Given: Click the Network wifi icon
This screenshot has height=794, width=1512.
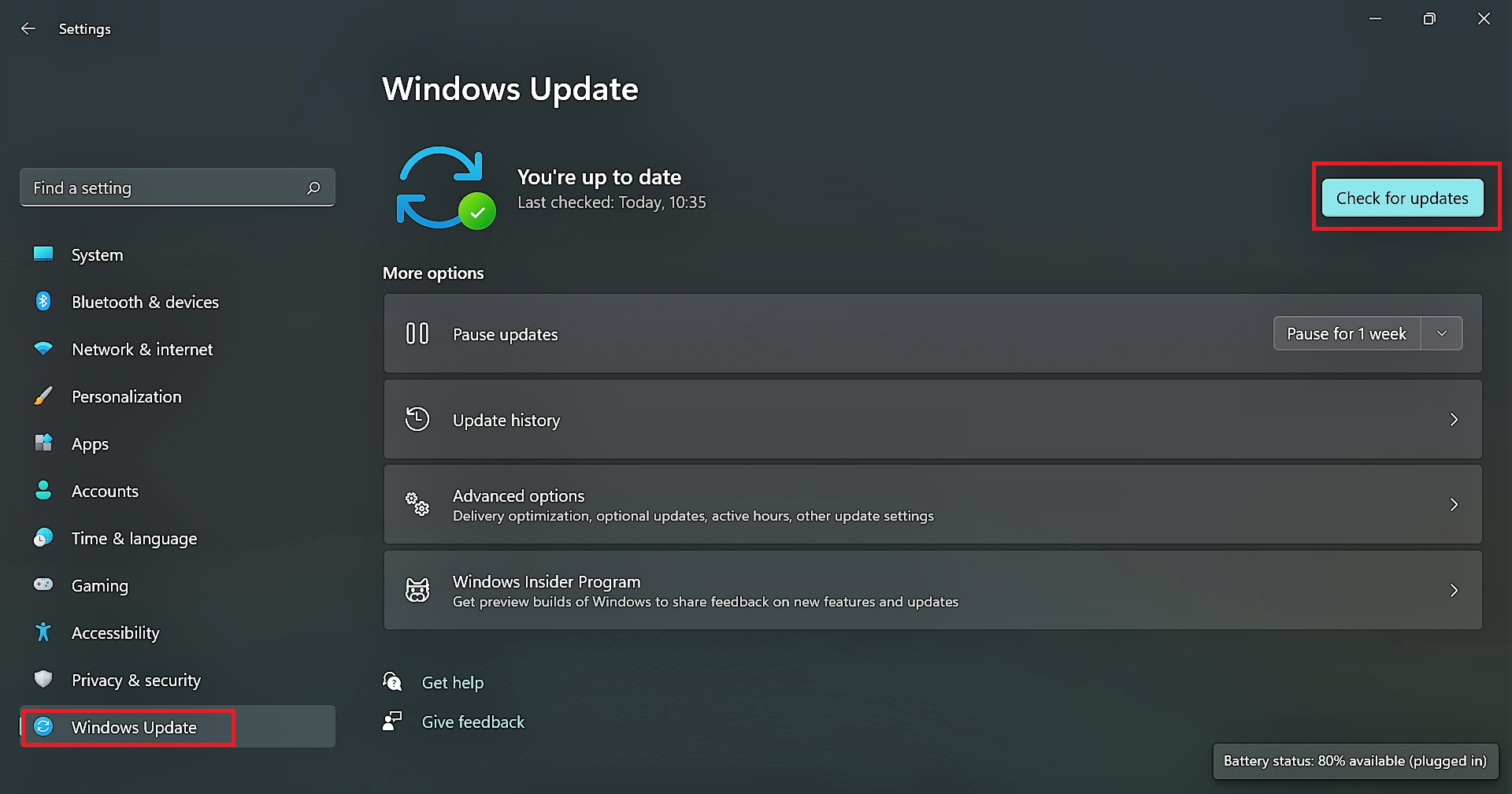Looking at the screenshot, I should [x=43, y=348].
